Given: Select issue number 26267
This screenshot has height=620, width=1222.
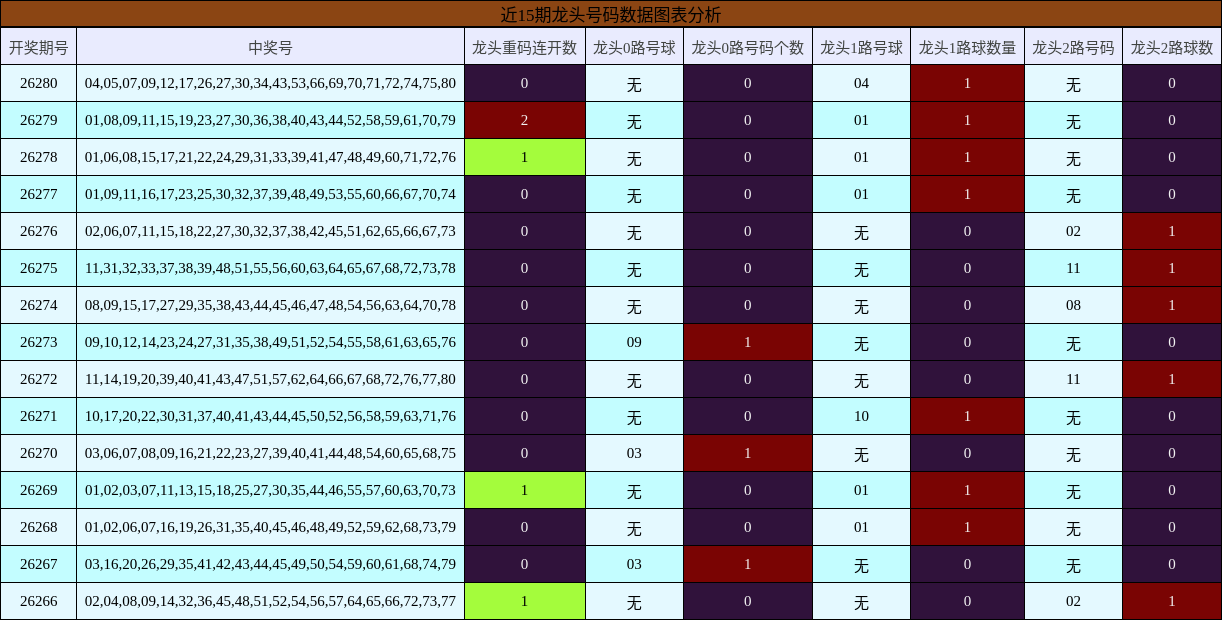Looking at the screenshot, I should click(38, 564).
